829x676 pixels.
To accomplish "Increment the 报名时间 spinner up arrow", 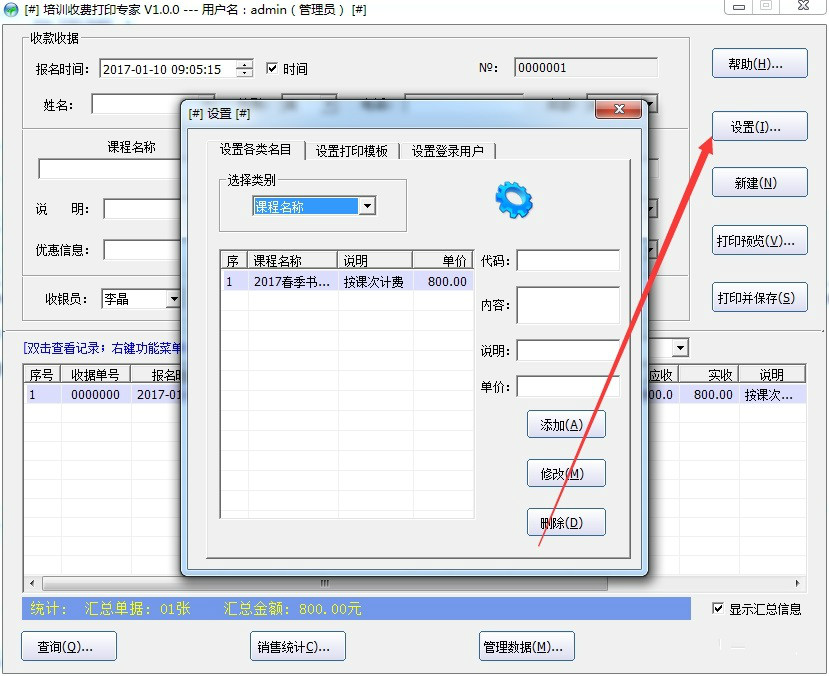I will 244,65.
